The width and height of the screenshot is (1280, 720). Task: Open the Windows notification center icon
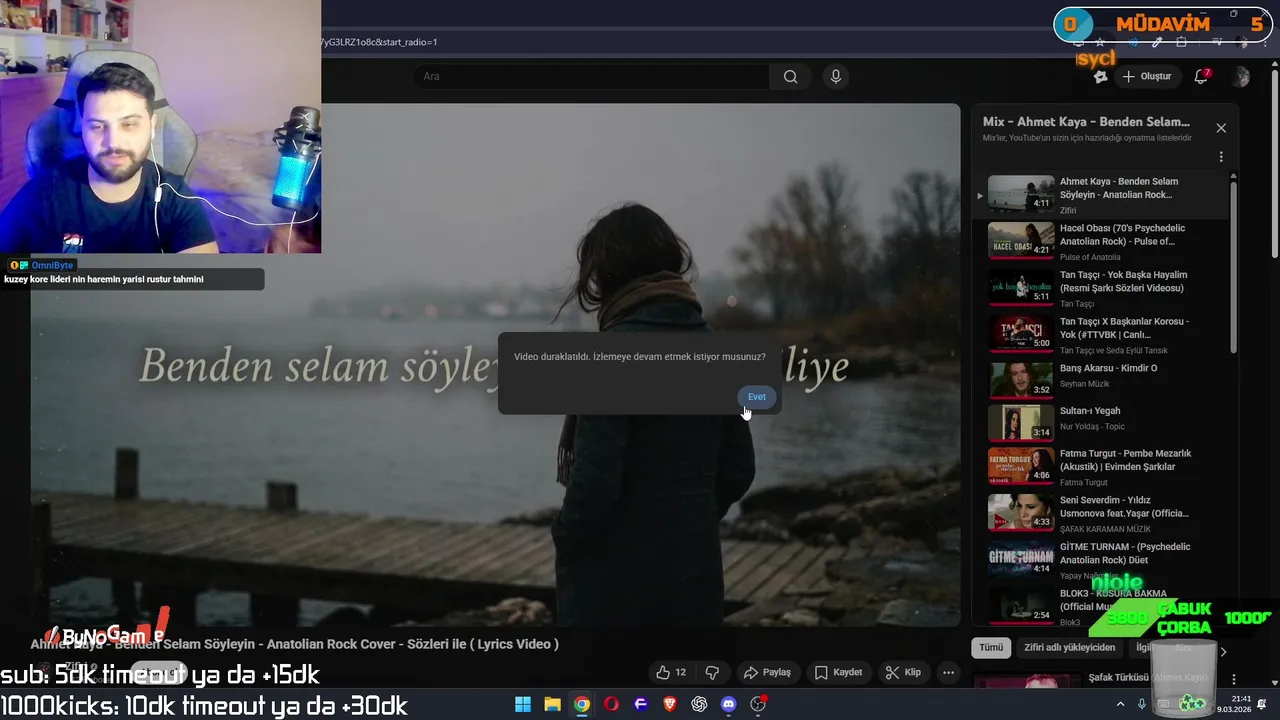click(1262, 704)
